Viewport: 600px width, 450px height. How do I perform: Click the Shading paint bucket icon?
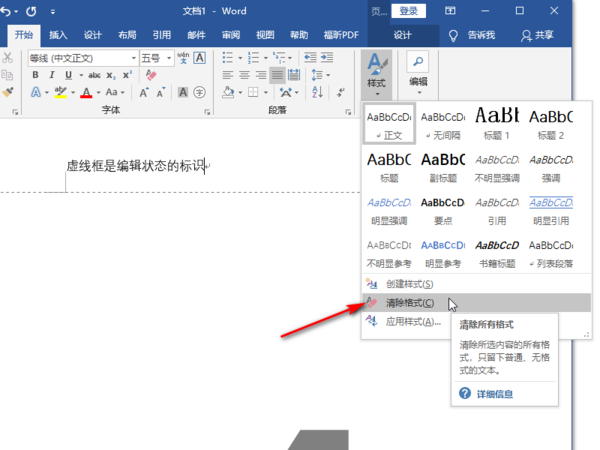pos(228,92)
